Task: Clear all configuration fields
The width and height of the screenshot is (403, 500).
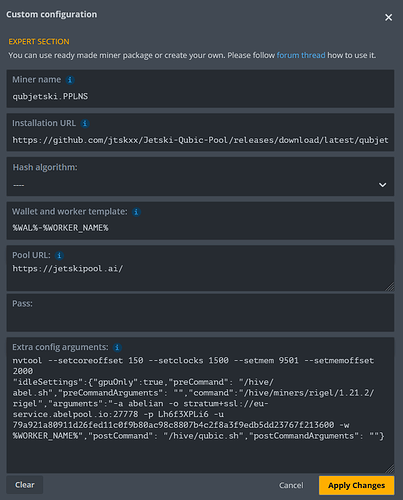Action: tap(25, 485)
